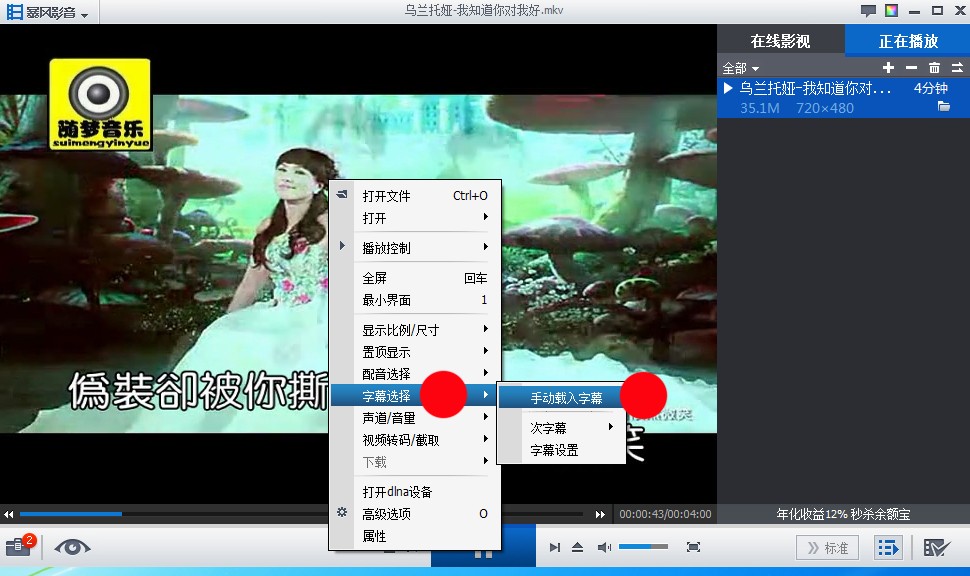The image size is (970, 576).
Task: Change playback order mode icon in playlist
Action: click(957, 67)
